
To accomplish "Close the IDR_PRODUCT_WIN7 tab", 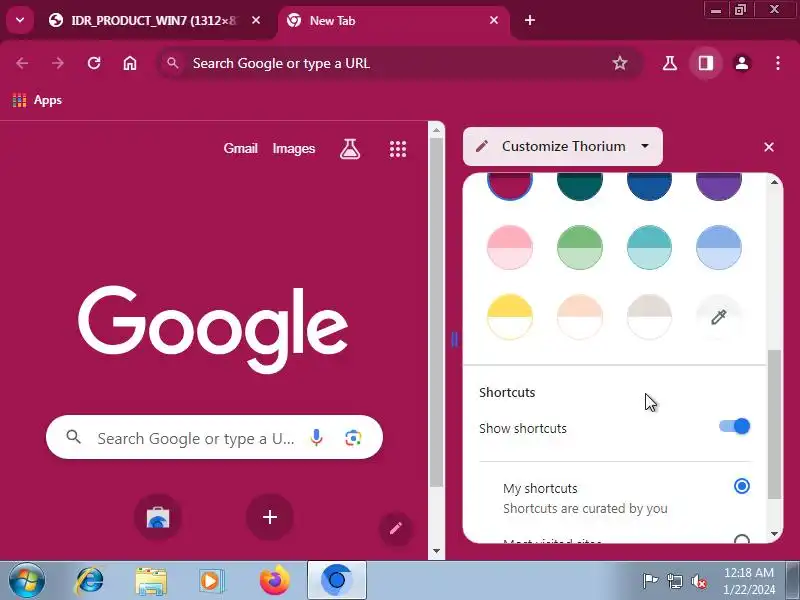I will [x=256, y=20].
